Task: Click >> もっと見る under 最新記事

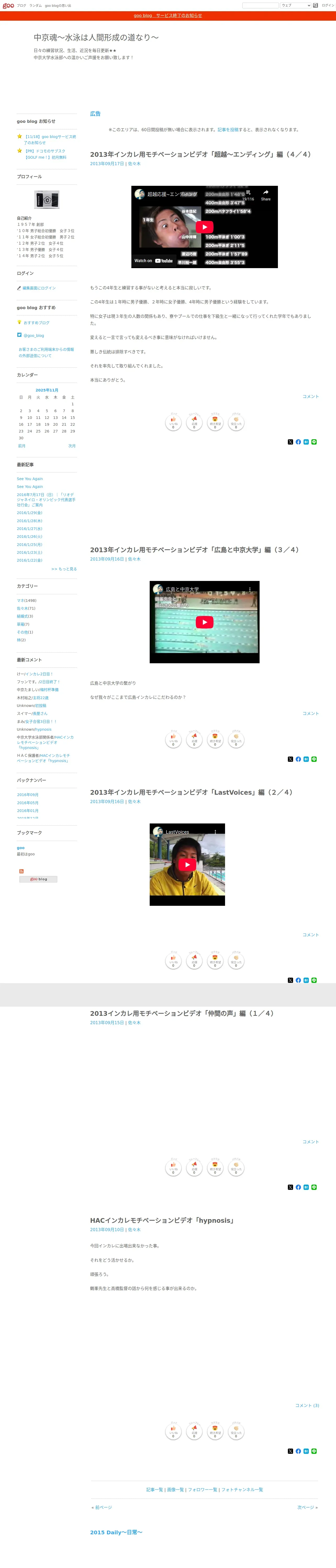Action: point(64,569)
